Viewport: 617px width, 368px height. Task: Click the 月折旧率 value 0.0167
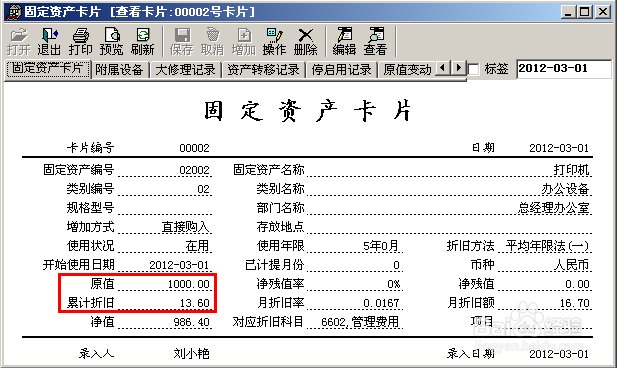pos(381,303)
